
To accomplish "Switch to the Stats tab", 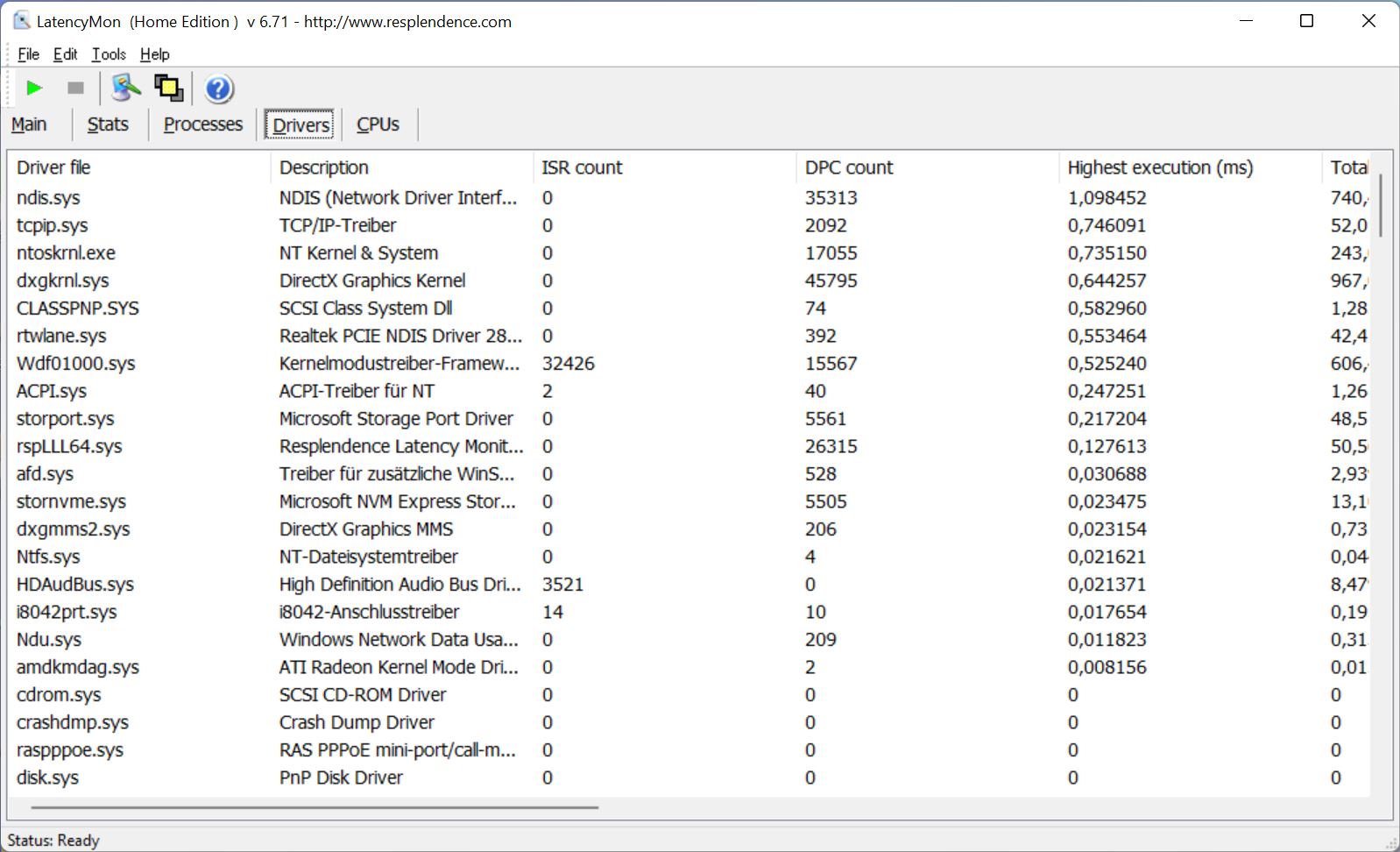I will [x=108, y=124].
